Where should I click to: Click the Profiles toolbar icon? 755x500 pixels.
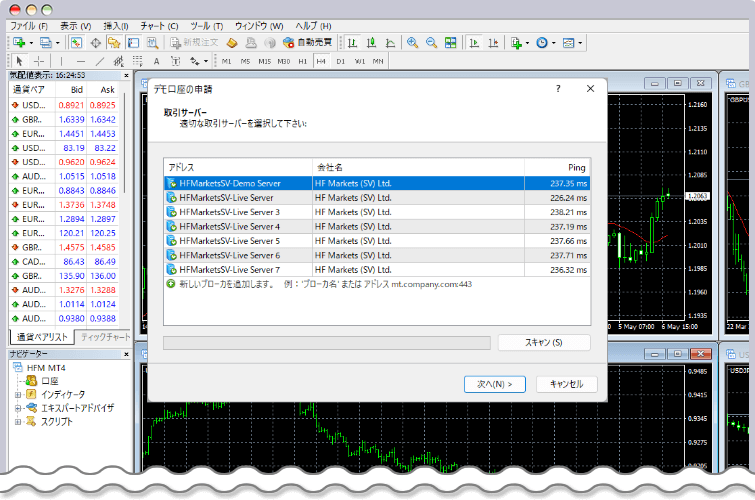(45, 43)
